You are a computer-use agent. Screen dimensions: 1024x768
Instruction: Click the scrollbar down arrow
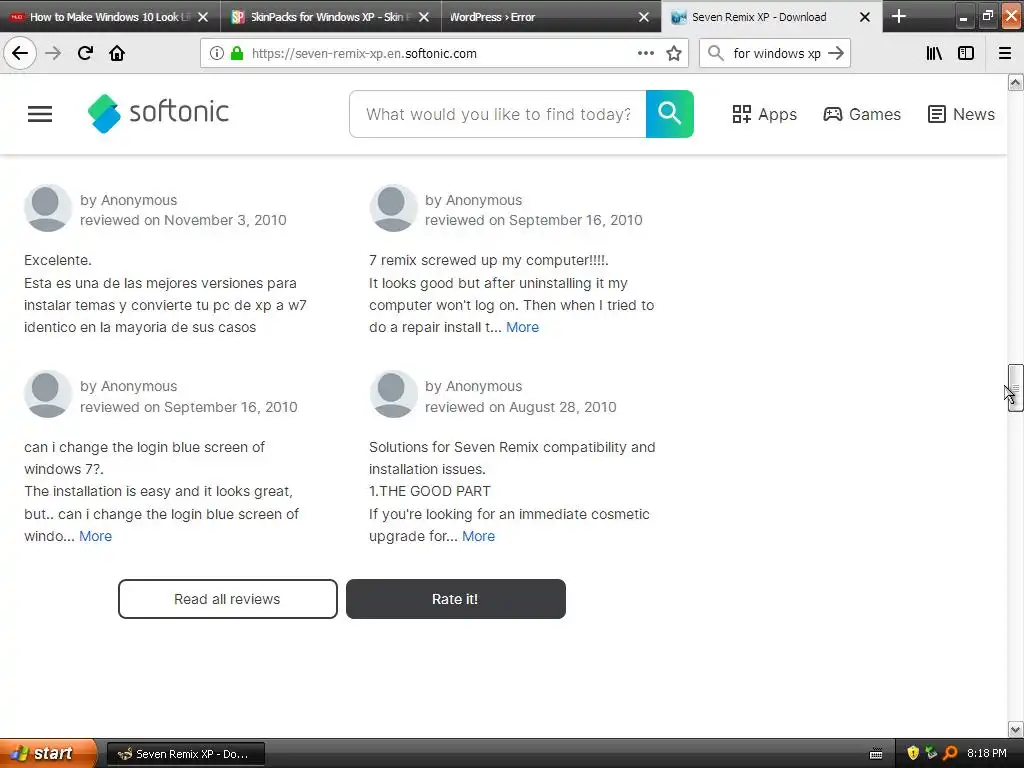click(1015, 729)
